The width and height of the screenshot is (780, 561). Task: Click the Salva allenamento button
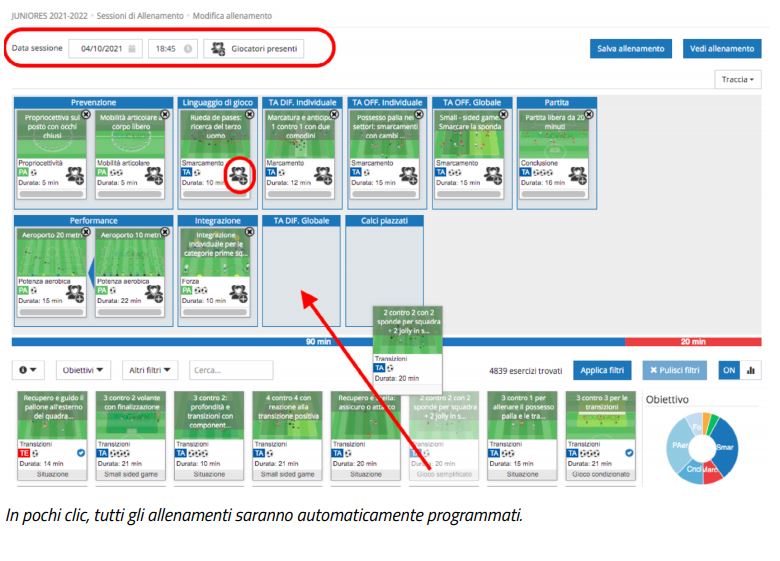point(630,48)
